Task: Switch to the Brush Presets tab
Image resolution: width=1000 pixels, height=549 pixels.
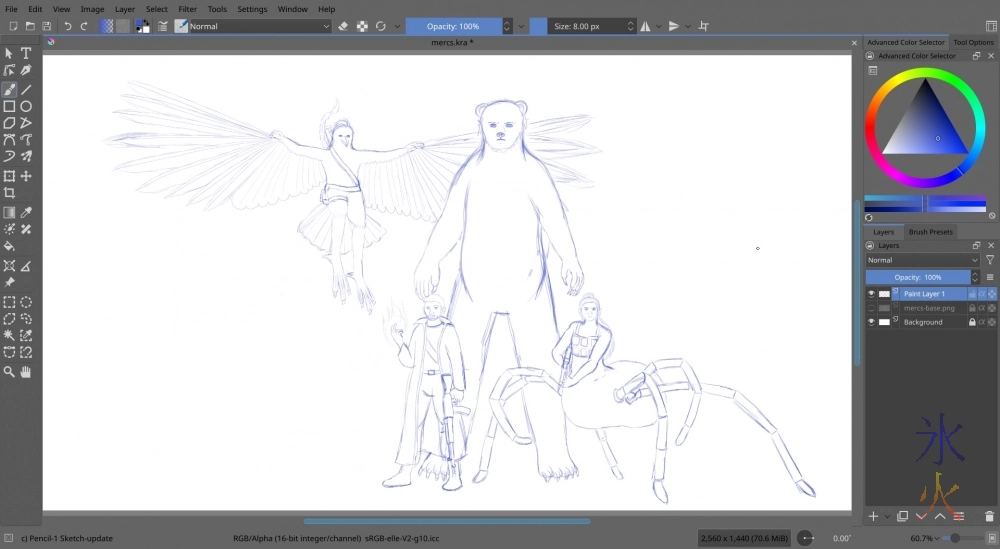Action: click(x=929, y=232)
